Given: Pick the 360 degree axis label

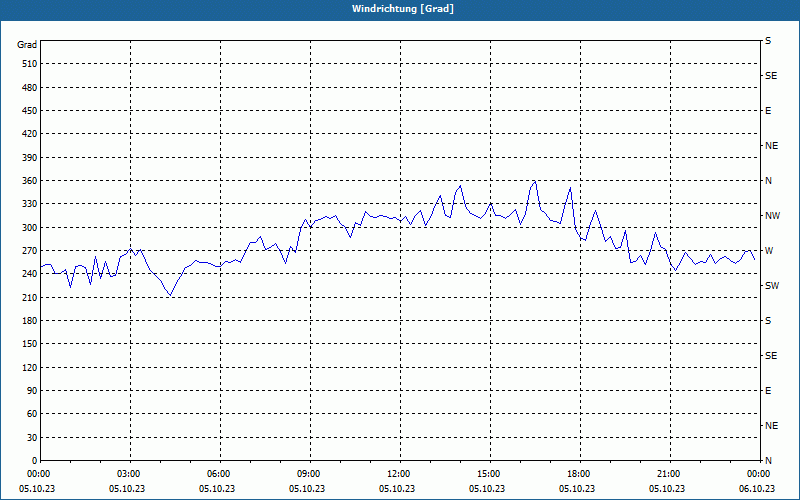Looking at the screenshot, I should click(x=30, y=181).
